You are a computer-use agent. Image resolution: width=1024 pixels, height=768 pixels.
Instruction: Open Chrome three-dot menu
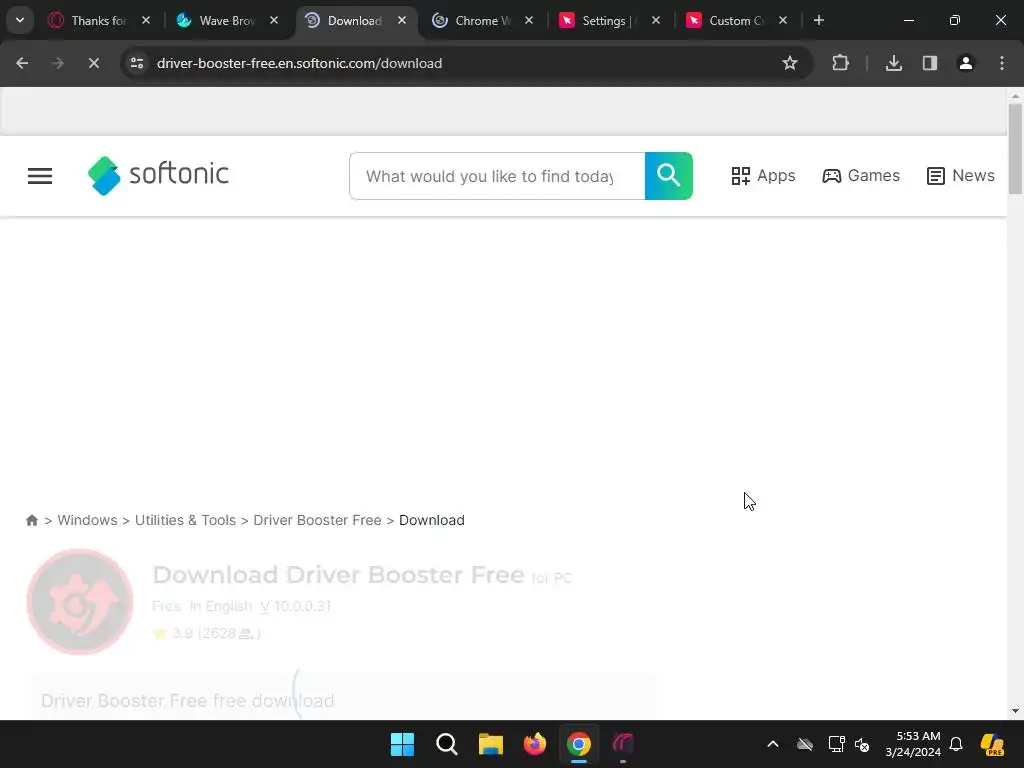point(1002,63)
